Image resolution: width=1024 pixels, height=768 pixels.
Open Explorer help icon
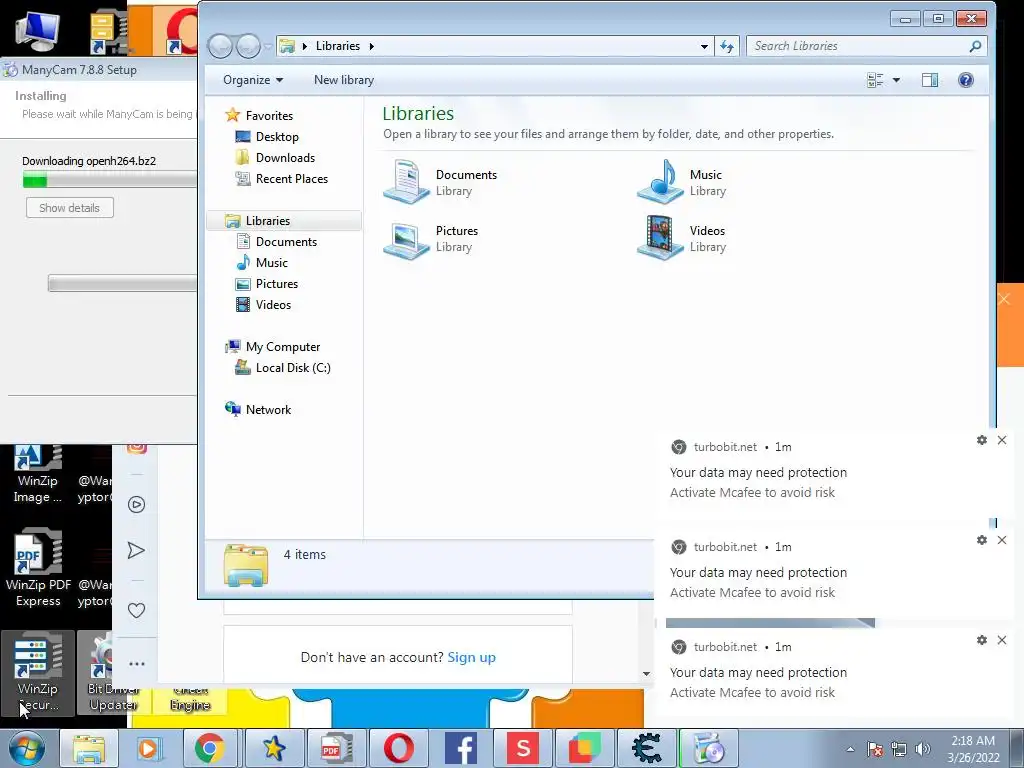point(966,80)
